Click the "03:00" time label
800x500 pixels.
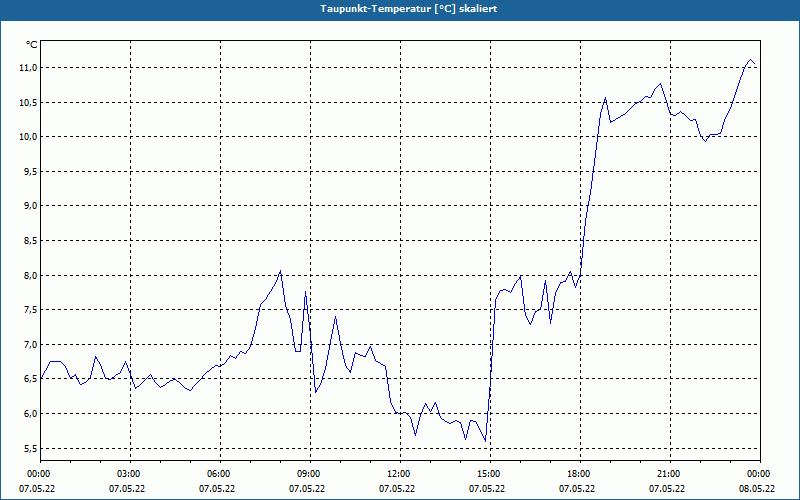[x=130, y=474]
